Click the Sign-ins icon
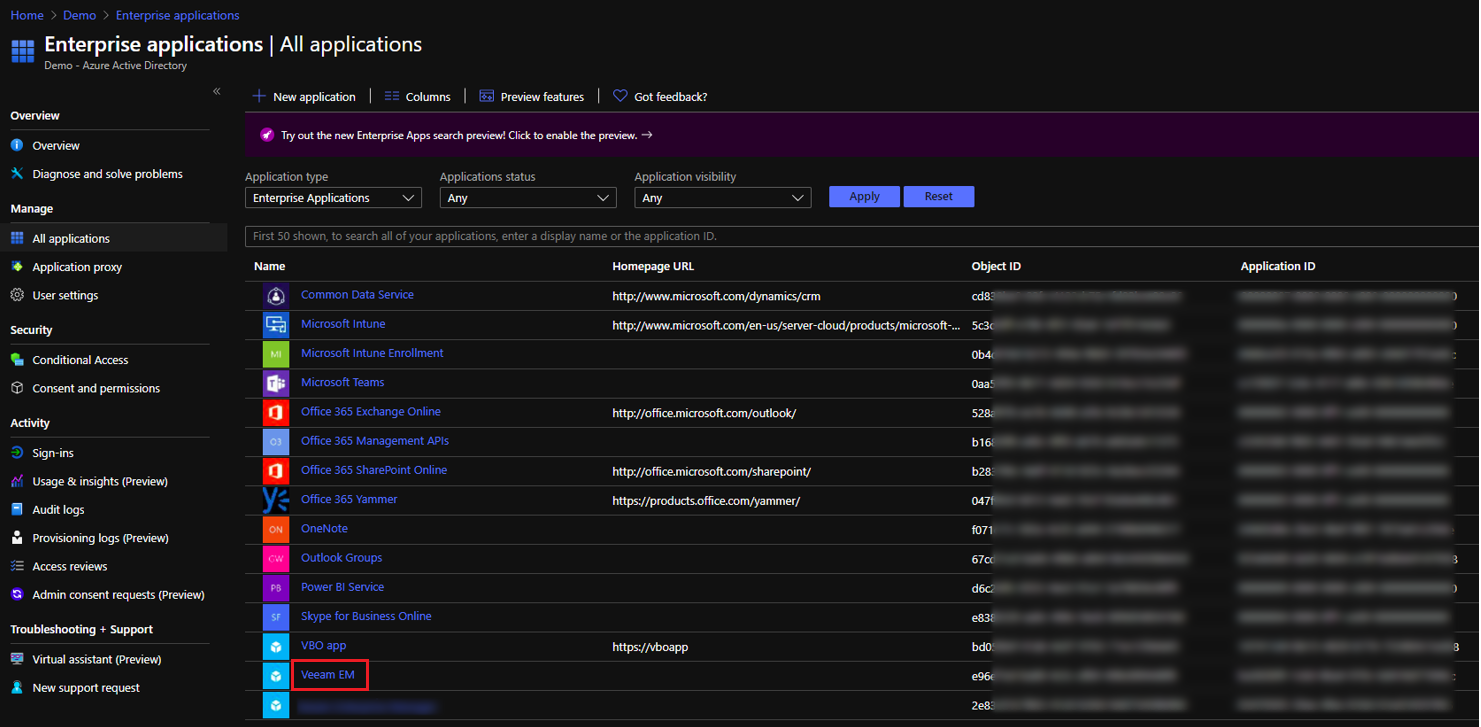 tap(17, 453)
